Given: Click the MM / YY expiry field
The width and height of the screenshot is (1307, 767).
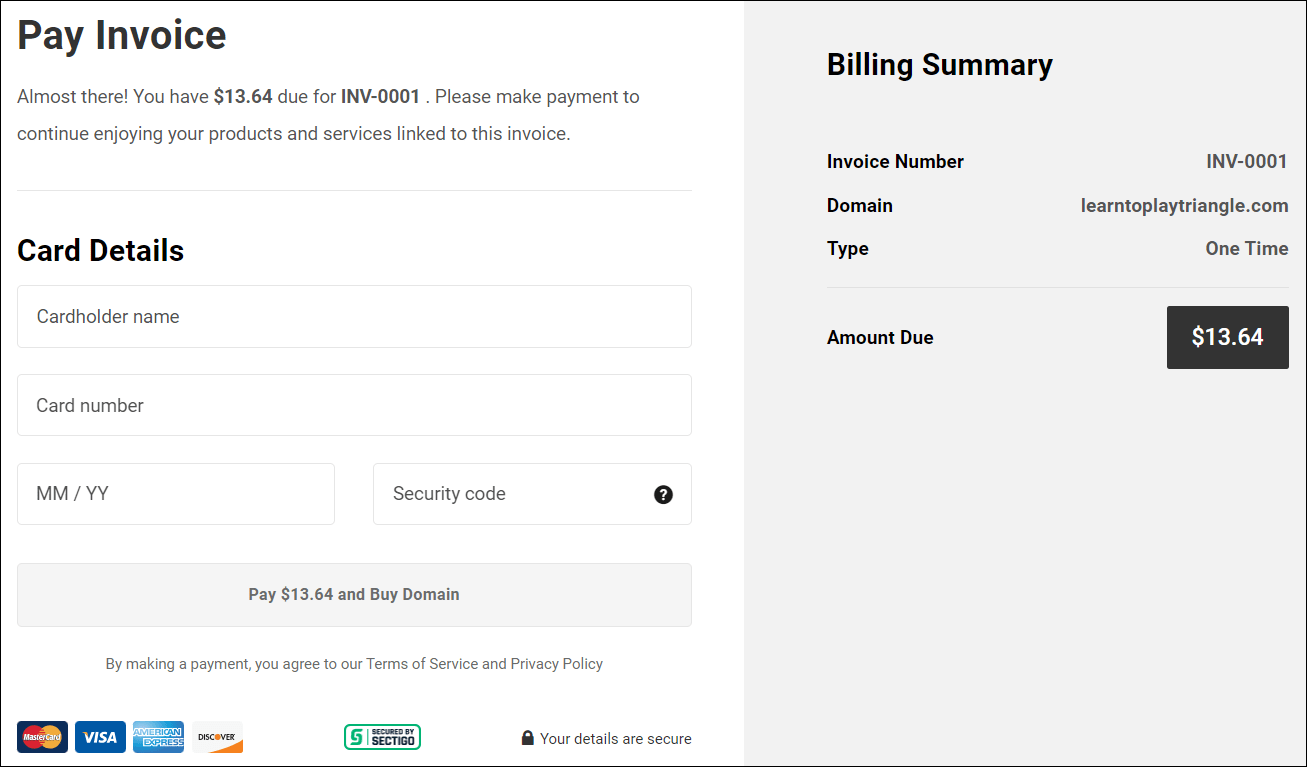Looking at the screenshot, I should pos(175,493).
